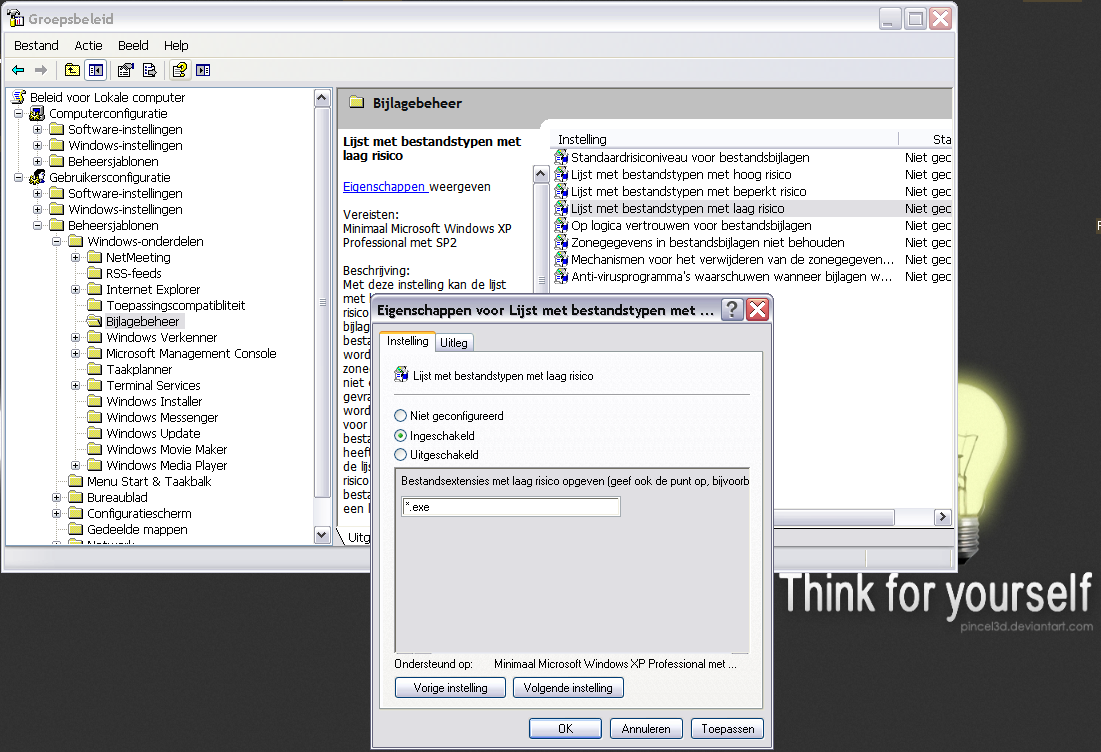Go up one level using toolbar folder icon
Viewport: 1101px width, 752px height.
72,70
